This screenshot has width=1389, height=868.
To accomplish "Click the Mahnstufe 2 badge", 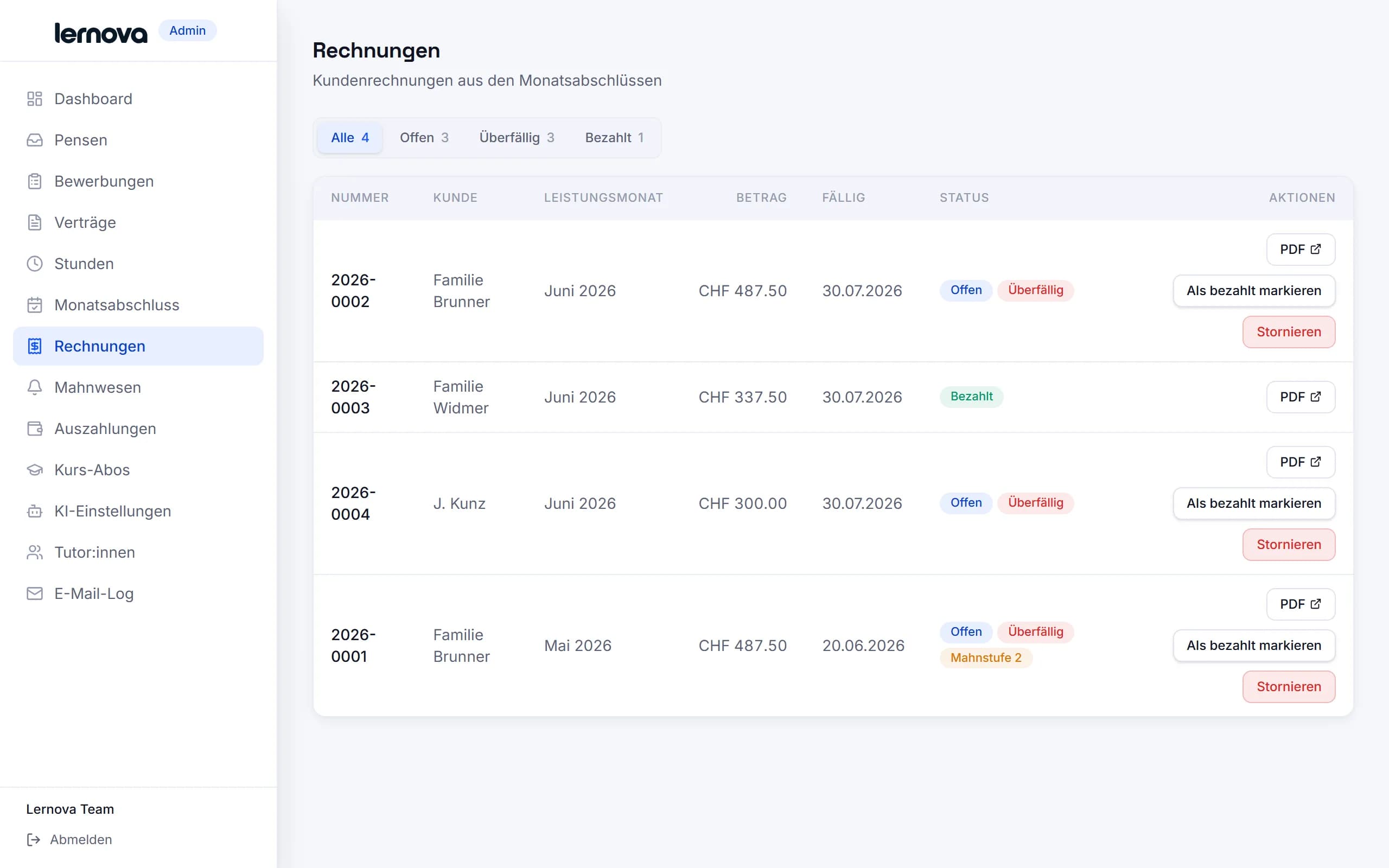I will (985, 658).
